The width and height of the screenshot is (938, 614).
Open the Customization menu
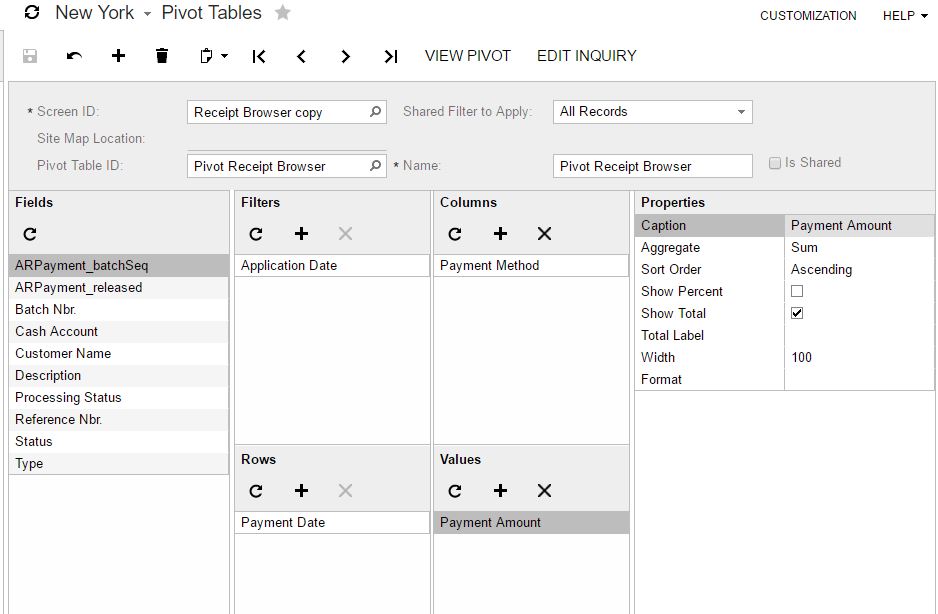[x=808, y=16]
